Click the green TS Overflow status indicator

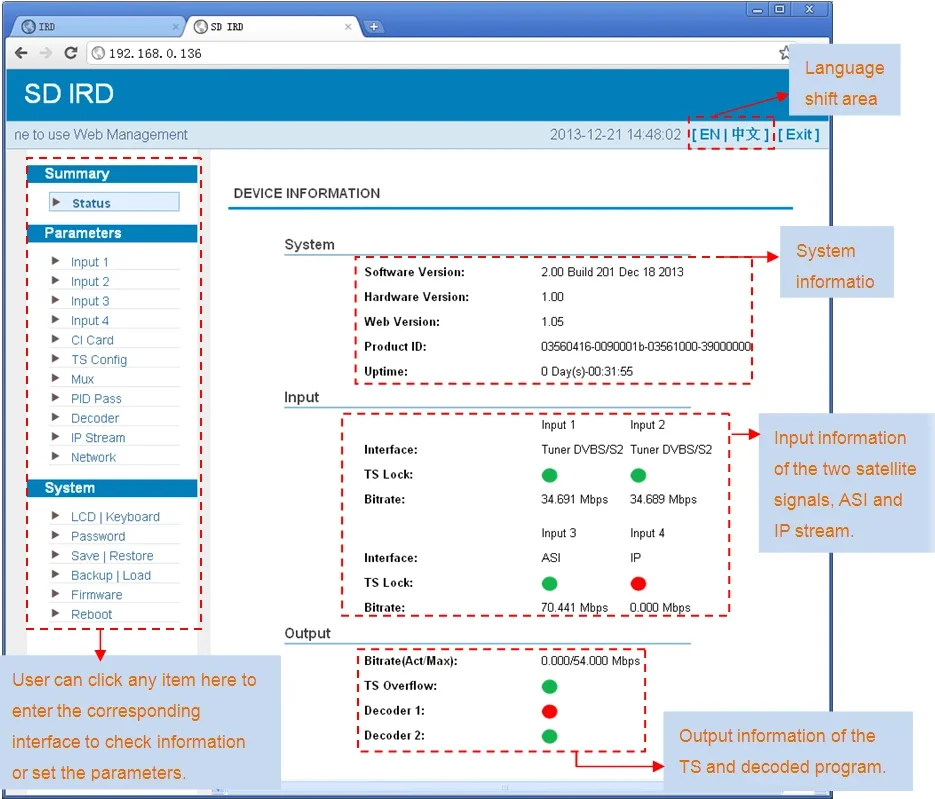(549, 686)
